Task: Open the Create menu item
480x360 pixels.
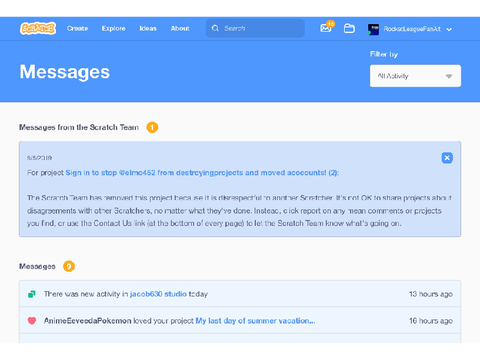Action: pos(77,28)
